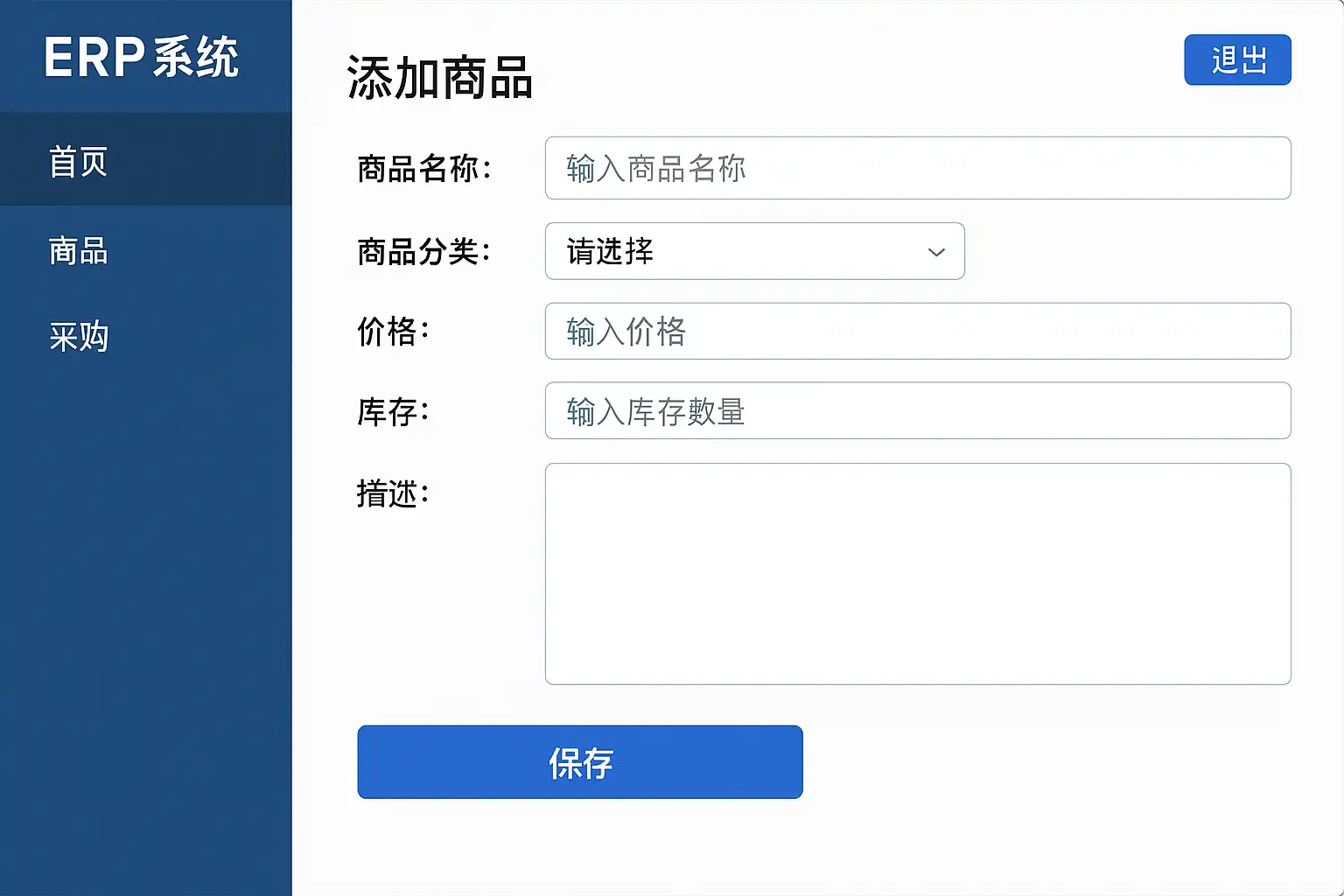Focus the 输入商品名称 text field

coord(917,168)
